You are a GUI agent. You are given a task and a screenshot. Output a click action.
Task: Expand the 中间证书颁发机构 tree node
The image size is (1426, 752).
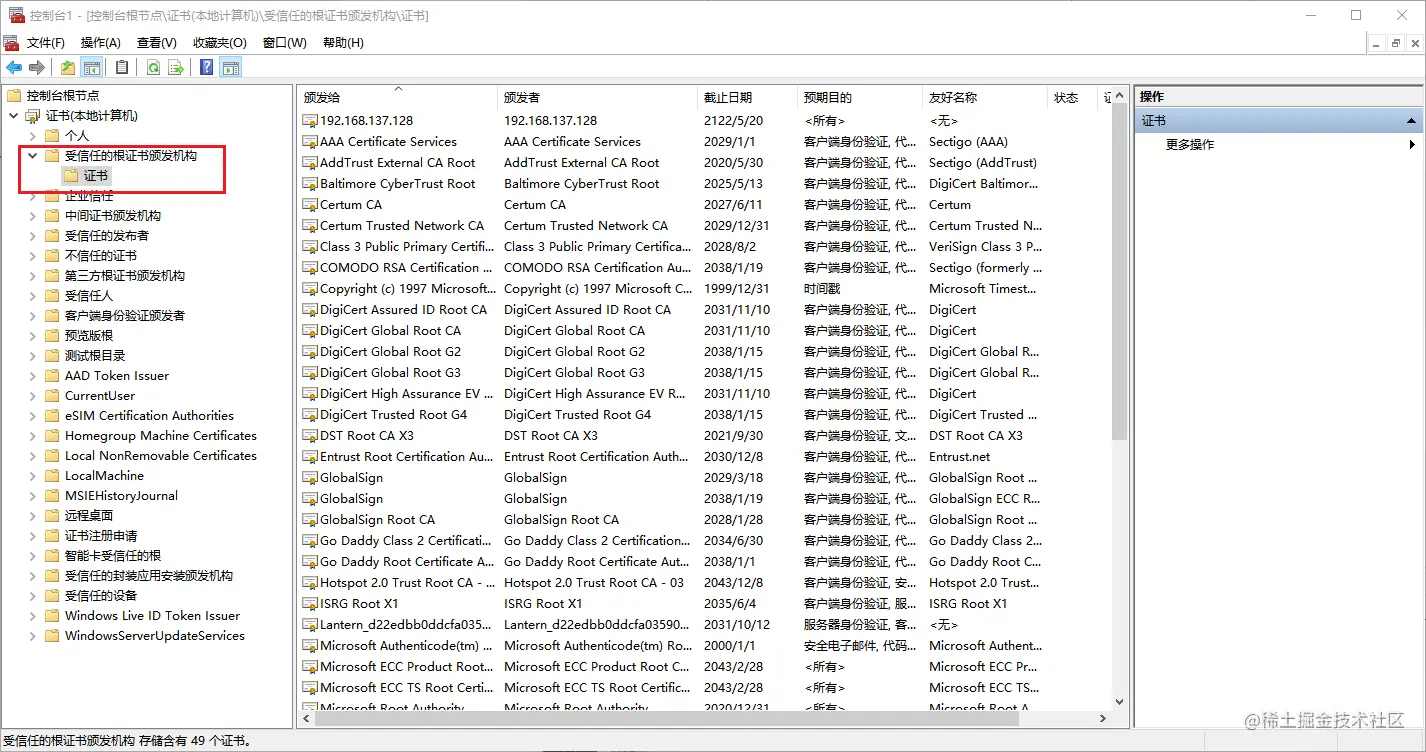pos(33,216)
